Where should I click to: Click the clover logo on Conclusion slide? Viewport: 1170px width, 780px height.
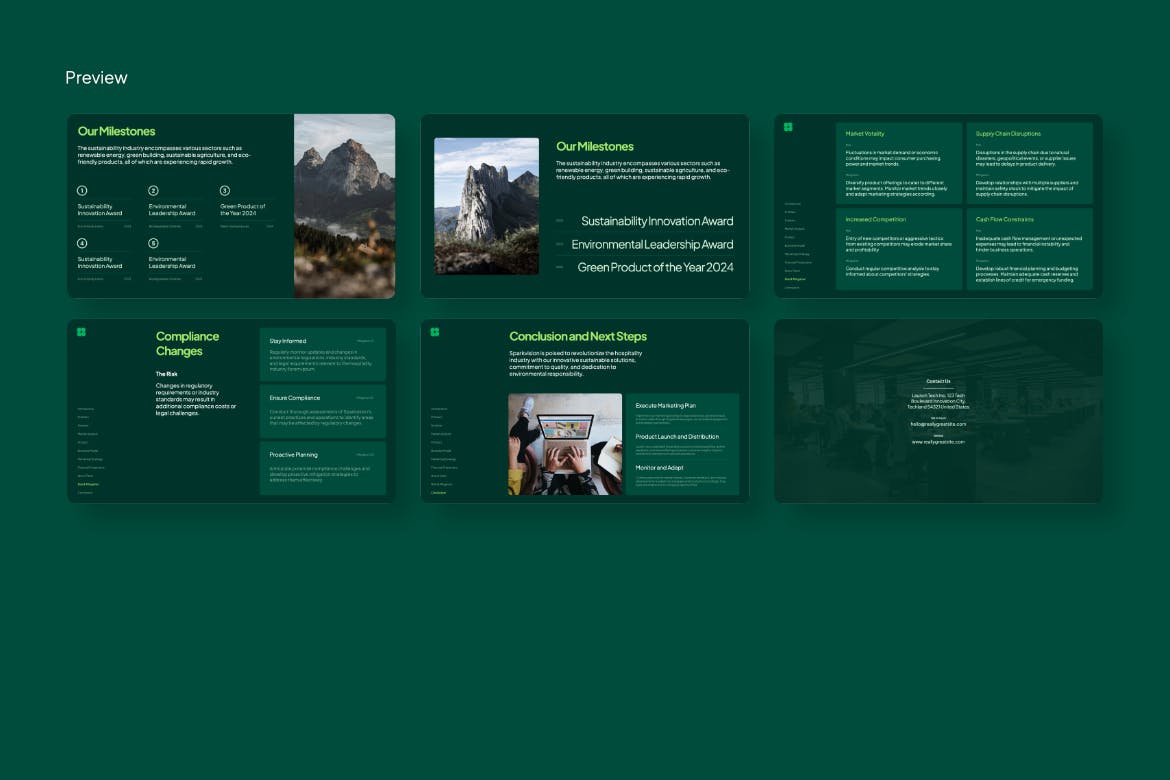435,332
